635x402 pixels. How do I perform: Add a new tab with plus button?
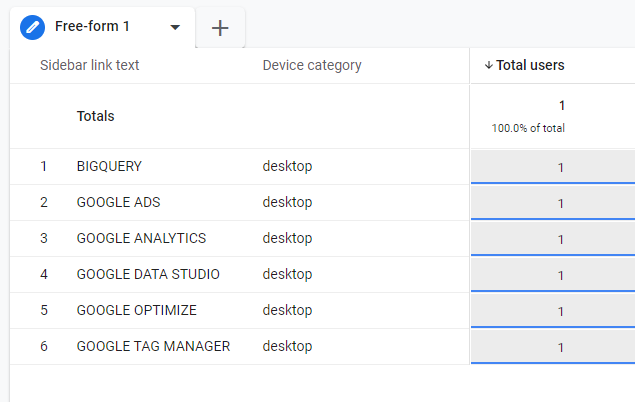point(220,28)
